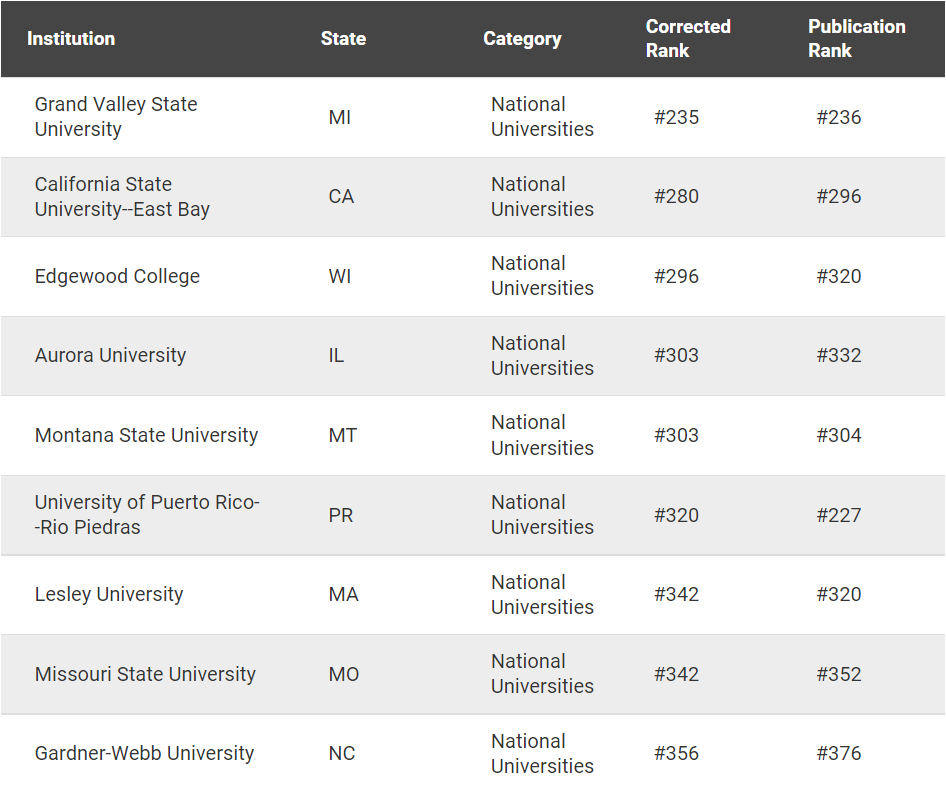Click the Edgewood College institution name
Screen dimensions: 946x793
pyautogui.click(x=117, y=277)
